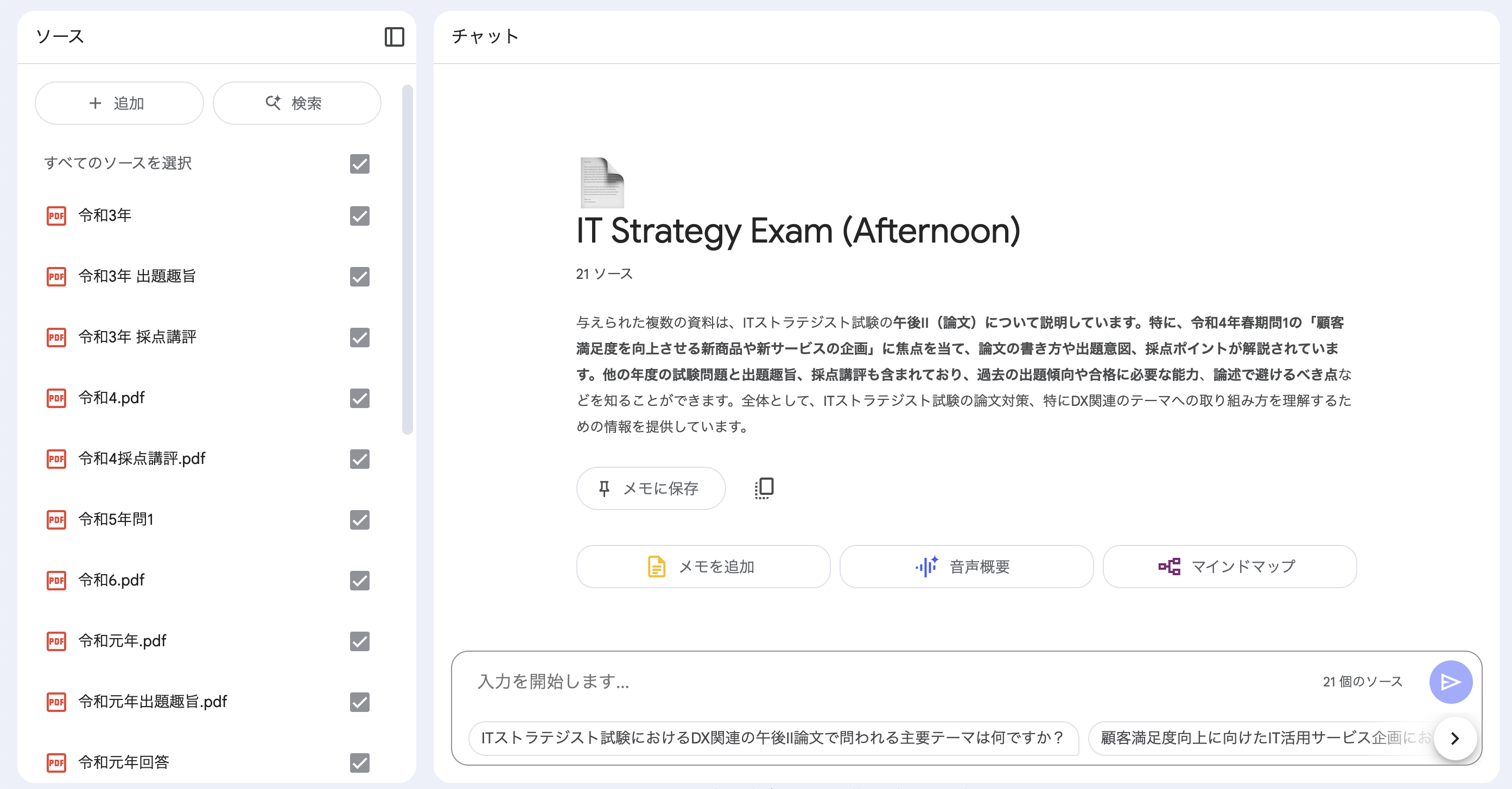
Task: Uncheck the 令和6.pdf checkbox
Action: point(360,581)
